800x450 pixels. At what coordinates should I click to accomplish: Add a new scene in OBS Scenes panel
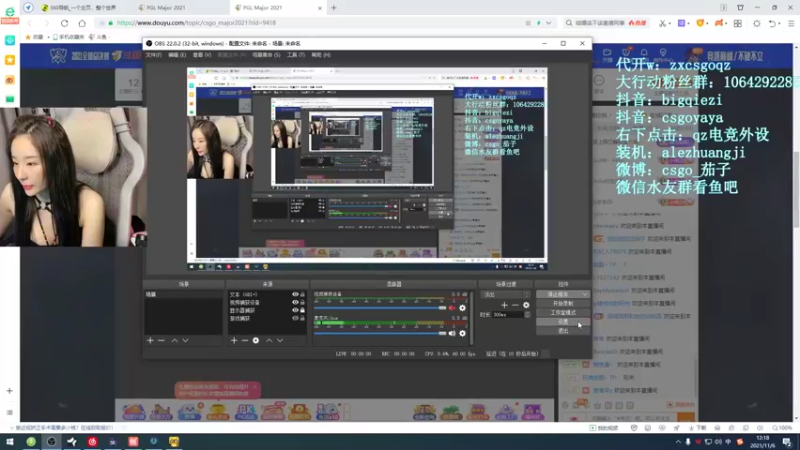point(150,340)
